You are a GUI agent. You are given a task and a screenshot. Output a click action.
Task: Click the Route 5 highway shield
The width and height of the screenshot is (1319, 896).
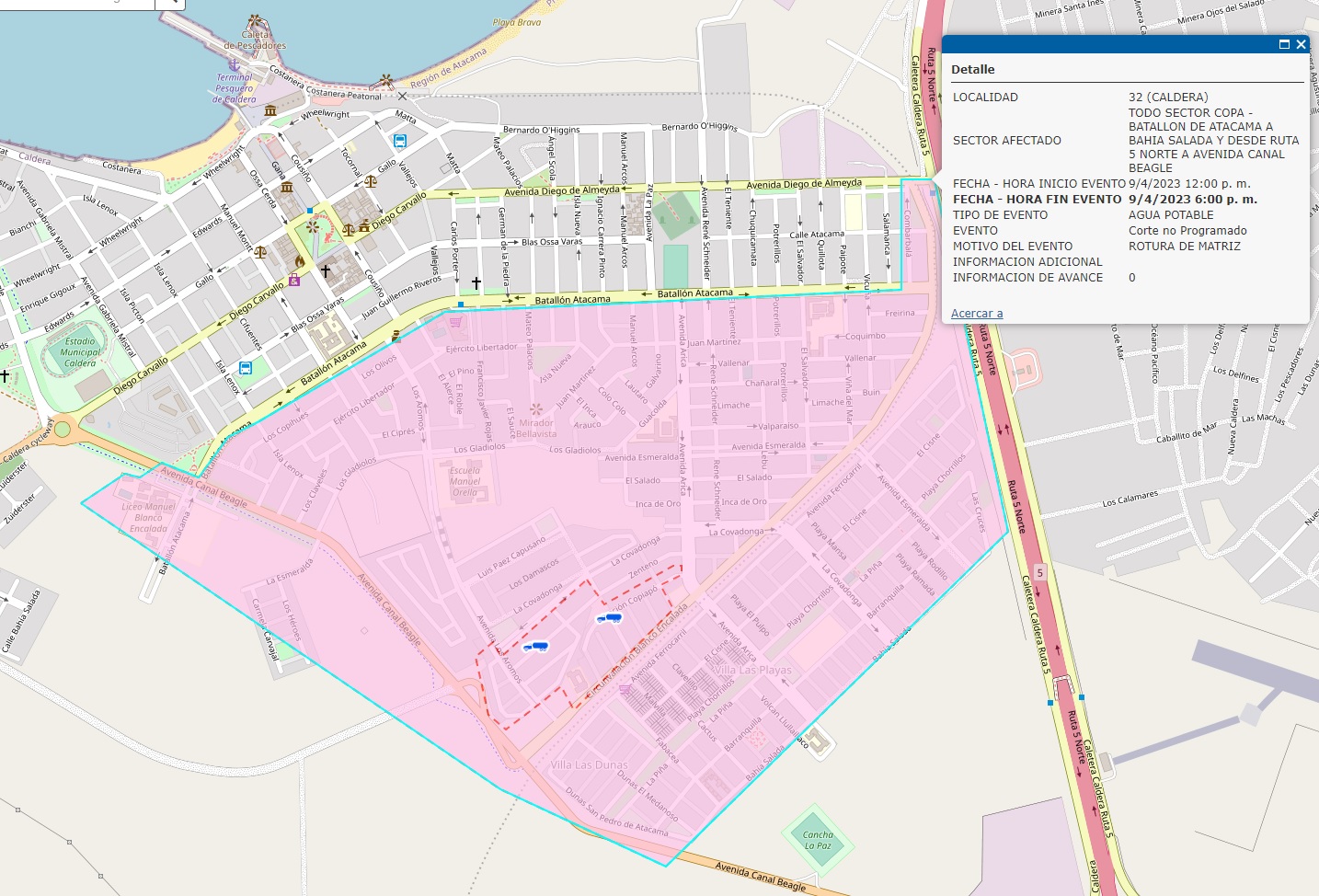(1040, 572)
